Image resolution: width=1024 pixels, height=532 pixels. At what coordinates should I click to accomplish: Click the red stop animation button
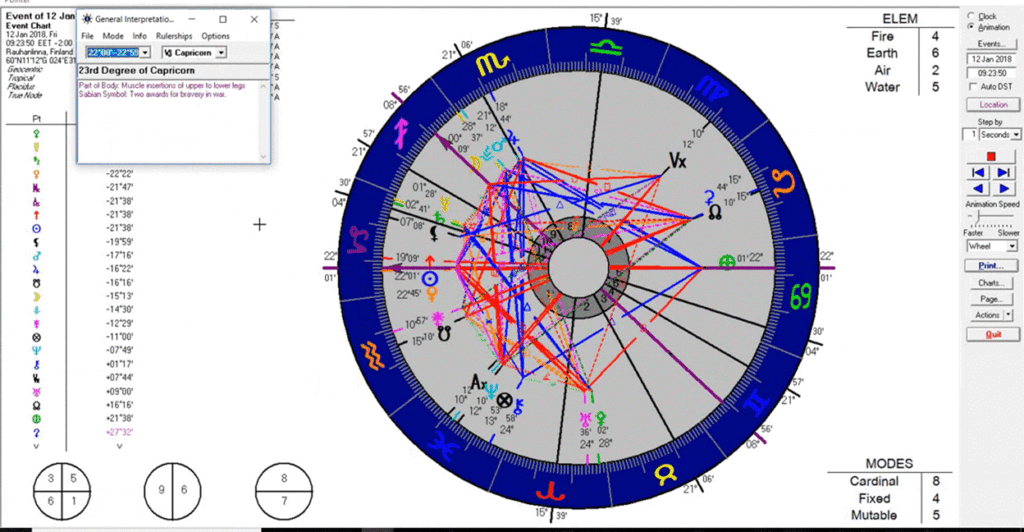[991, 157]
